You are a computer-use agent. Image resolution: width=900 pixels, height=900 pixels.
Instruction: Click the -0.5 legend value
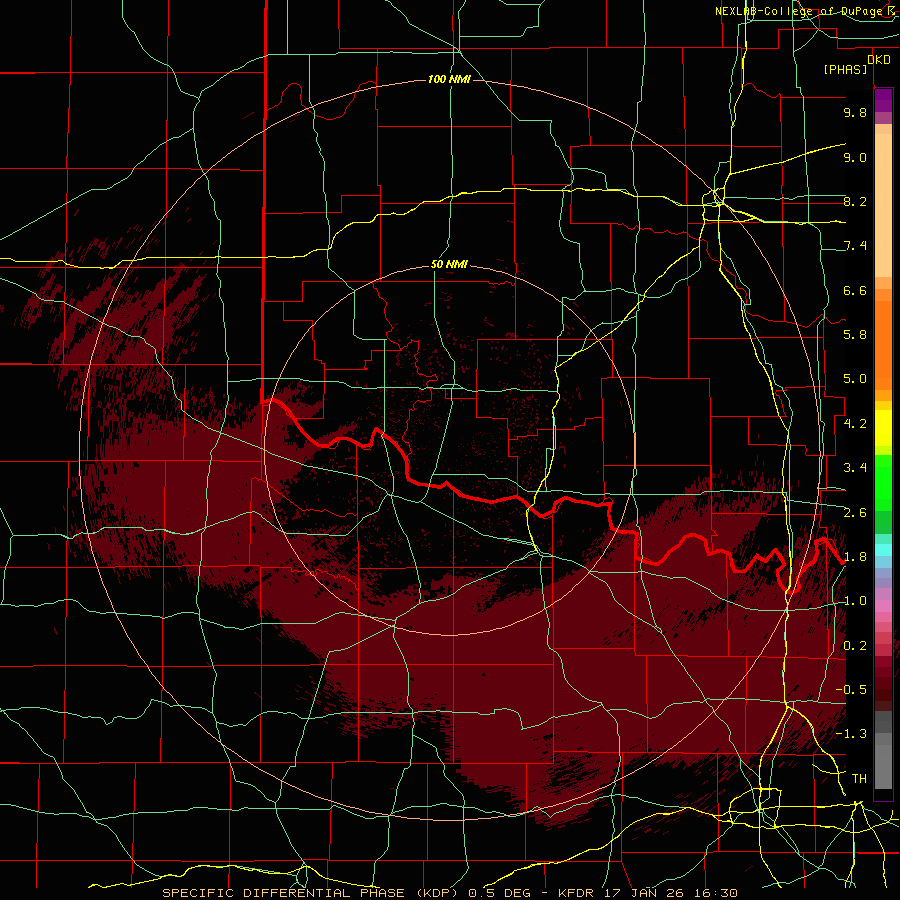851,690
